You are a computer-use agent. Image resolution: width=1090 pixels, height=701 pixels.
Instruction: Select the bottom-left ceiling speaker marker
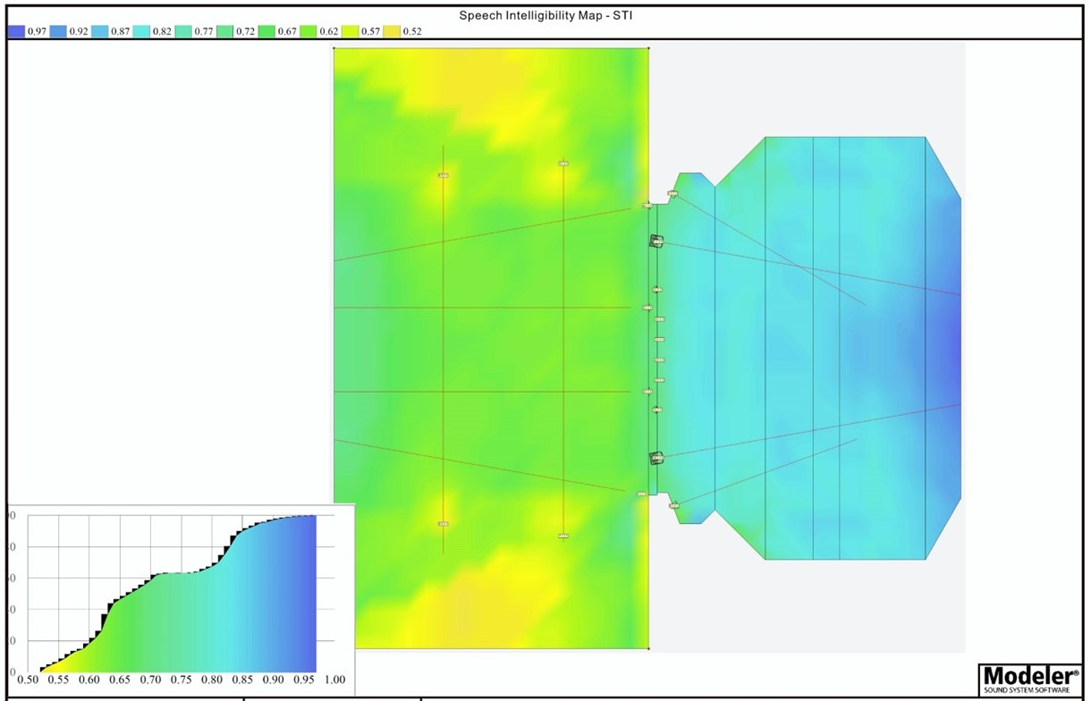pos(443,524)
